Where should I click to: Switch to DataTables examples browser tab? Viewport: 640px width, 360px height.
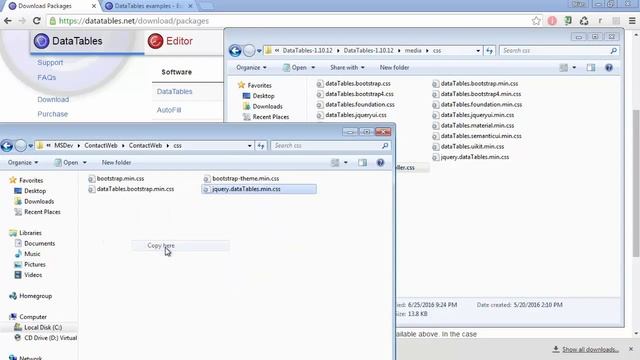(148, 6)
